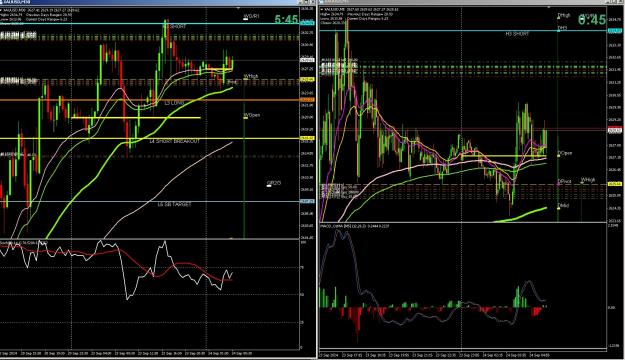The height and width of the screenshot is (360, 625).
Task: Click the orange price tag on left price axis
Action: click(307, 99)
